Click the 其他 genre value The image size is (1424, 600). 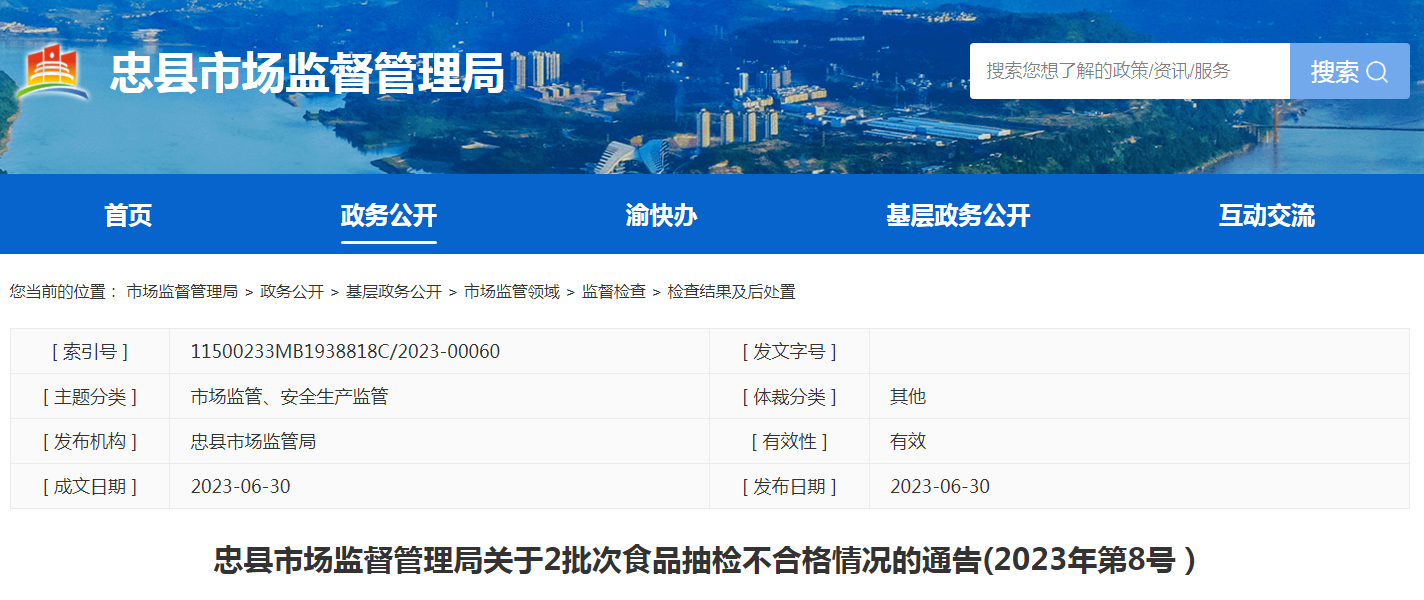908,396
